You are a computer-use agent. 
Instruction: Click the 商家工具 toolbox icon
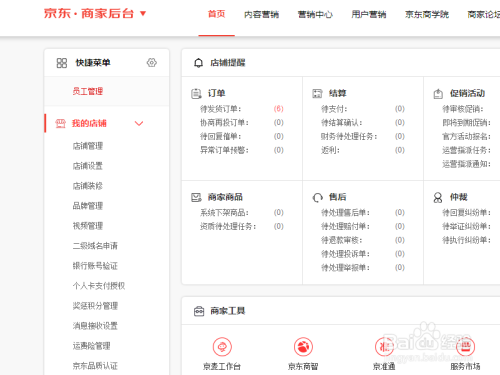[199, 311]
